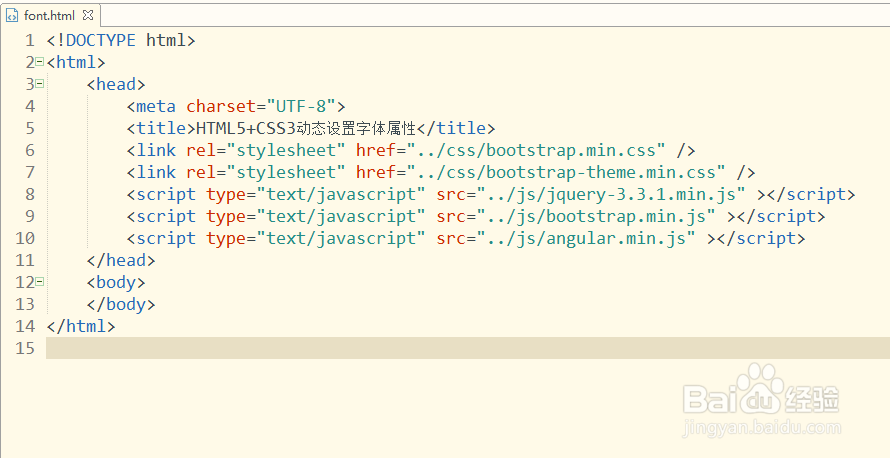Click the opening head tag on line 3
Image resolution: width=890 pixels, height=458 pixels.
point(116,84)
